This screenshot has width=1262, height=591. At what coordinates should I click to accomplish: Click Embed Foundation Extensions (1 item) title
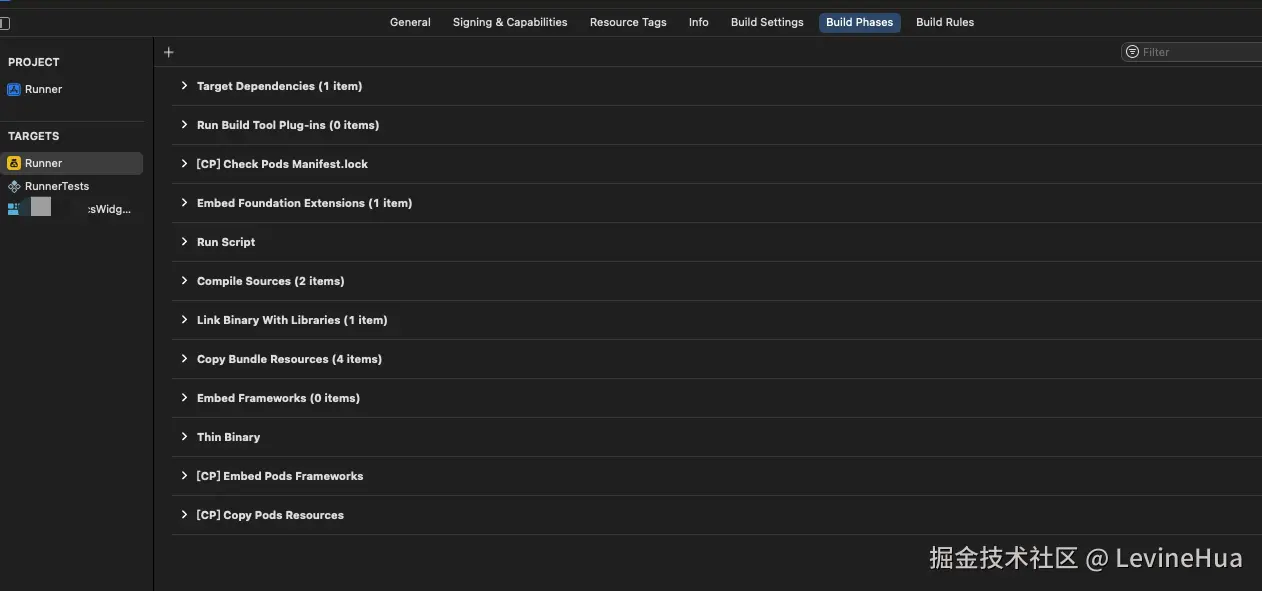click(304, 203)
